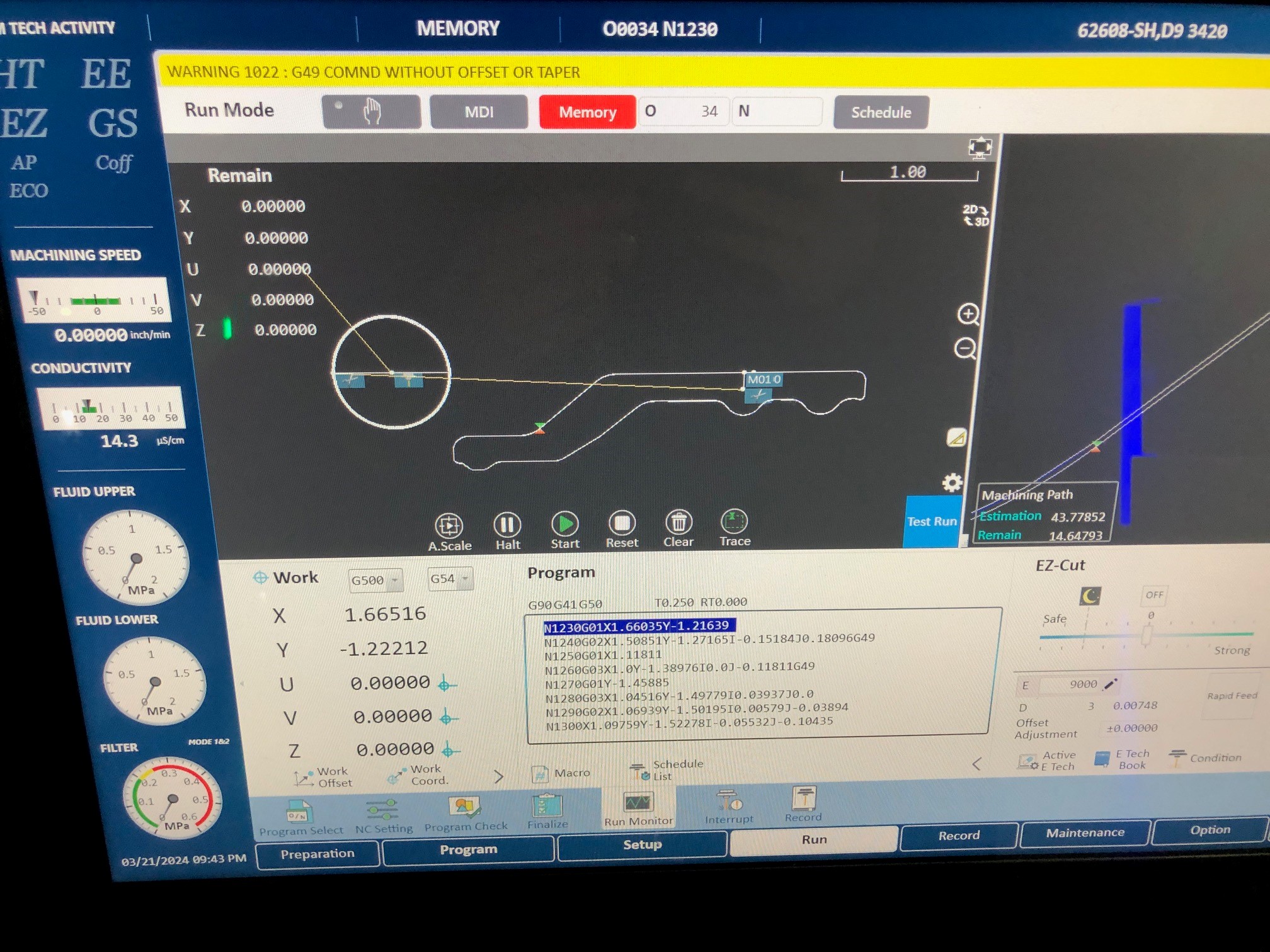The width and height of the screenshot is (1270, 952).
Task: Click the Schedule button
Action: click(x=881, y=113)
